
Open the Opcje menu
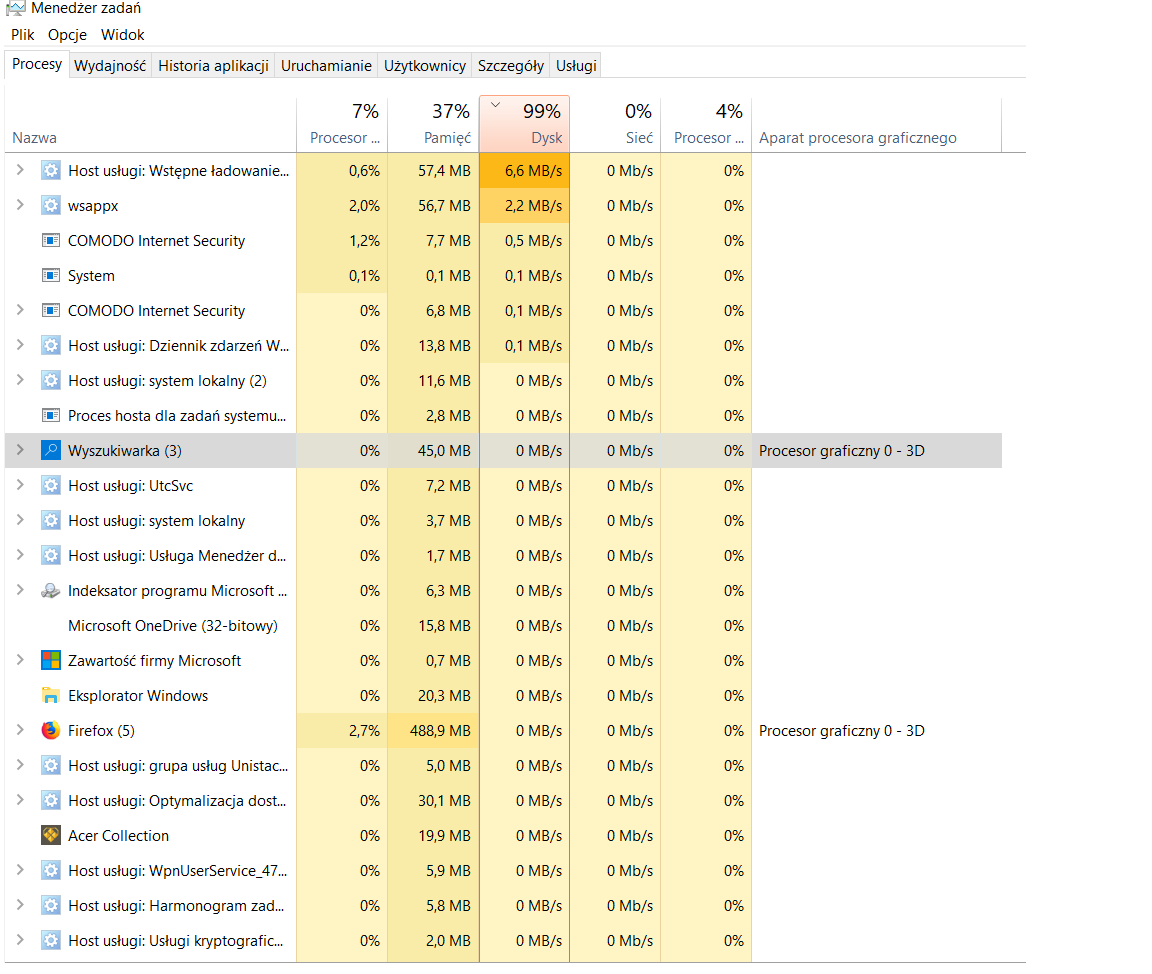(x=68, y=35)
